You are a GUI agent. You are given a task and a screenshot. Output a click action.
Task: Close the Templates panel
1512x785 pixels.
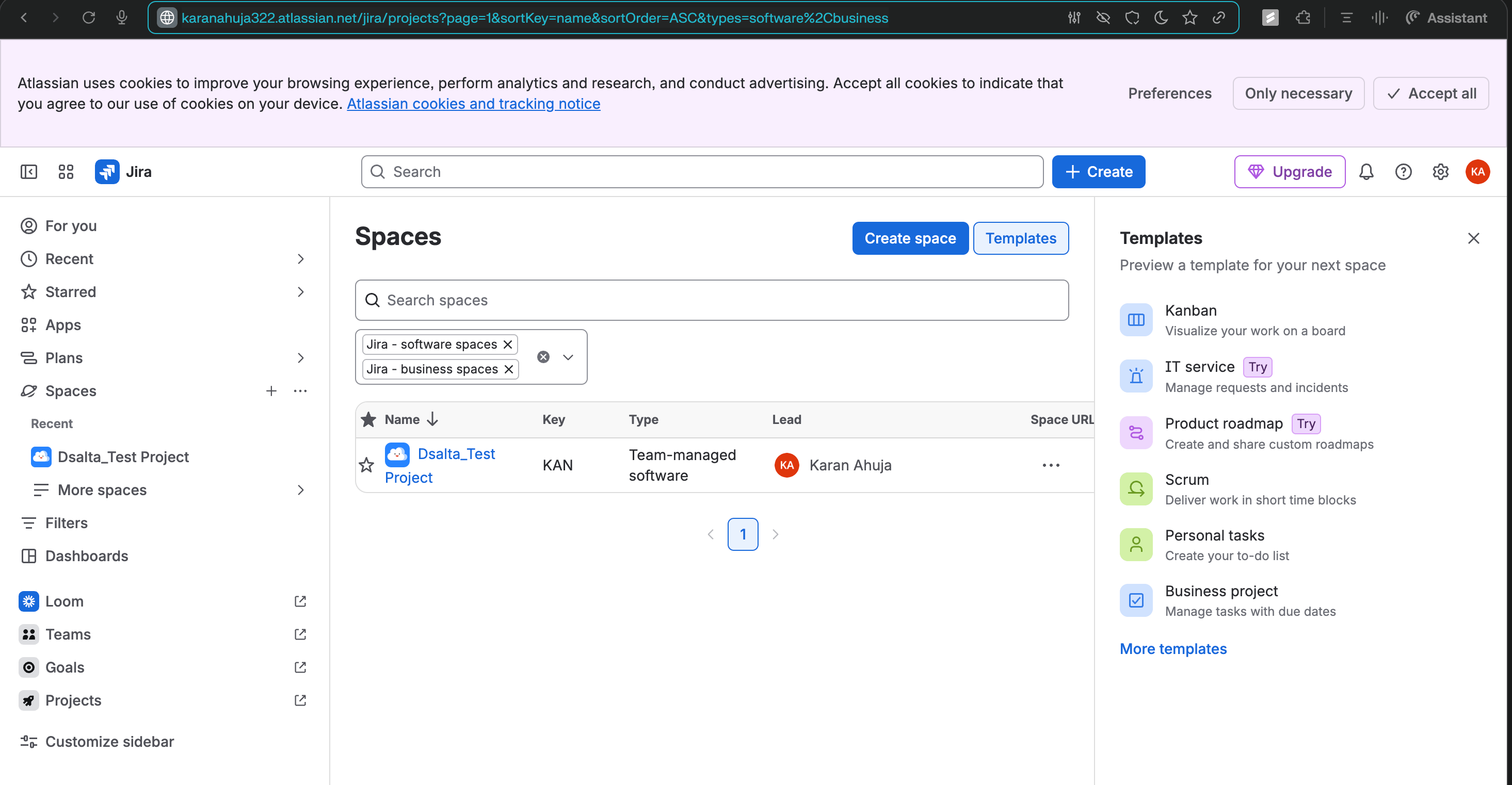pos(1473,238)
